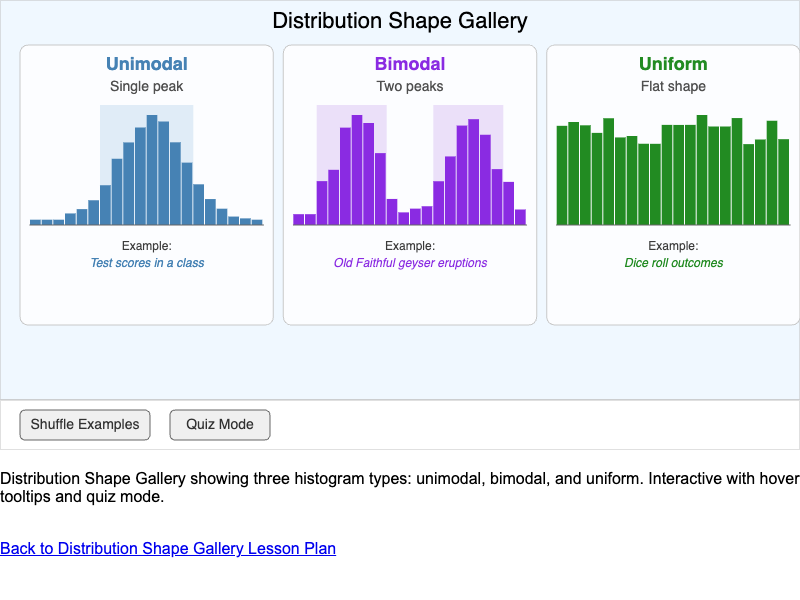
Task: Click the Unimodal heading
Action: (x=146, y=64)
